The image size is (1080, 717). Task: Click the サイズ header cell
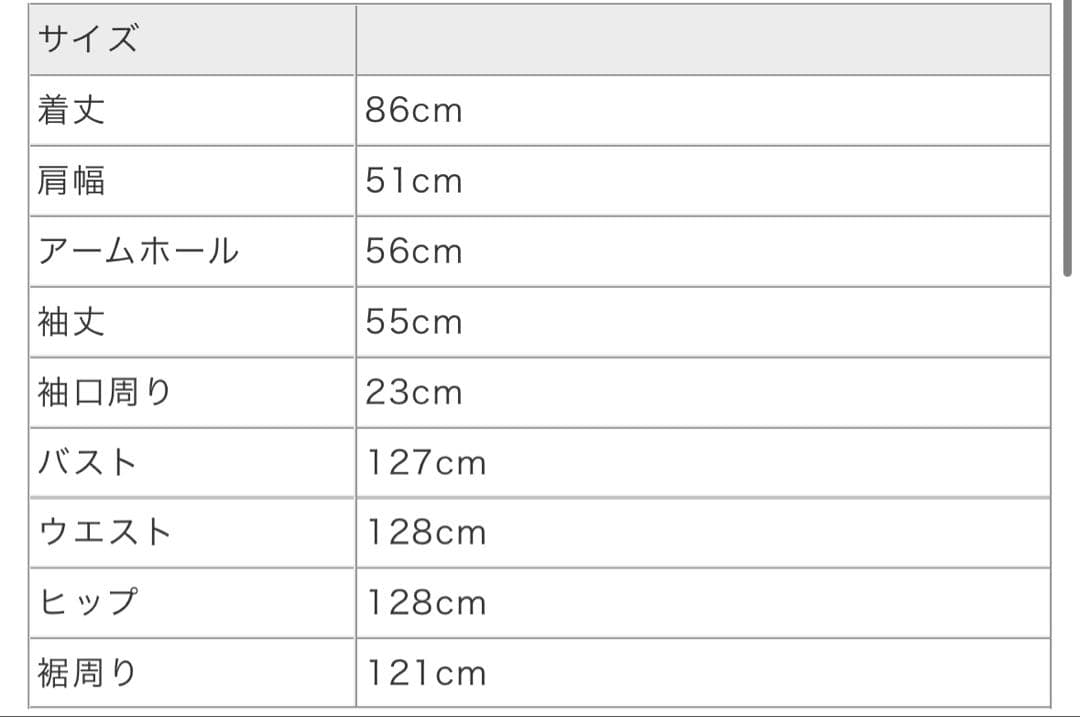coord(88,40)
